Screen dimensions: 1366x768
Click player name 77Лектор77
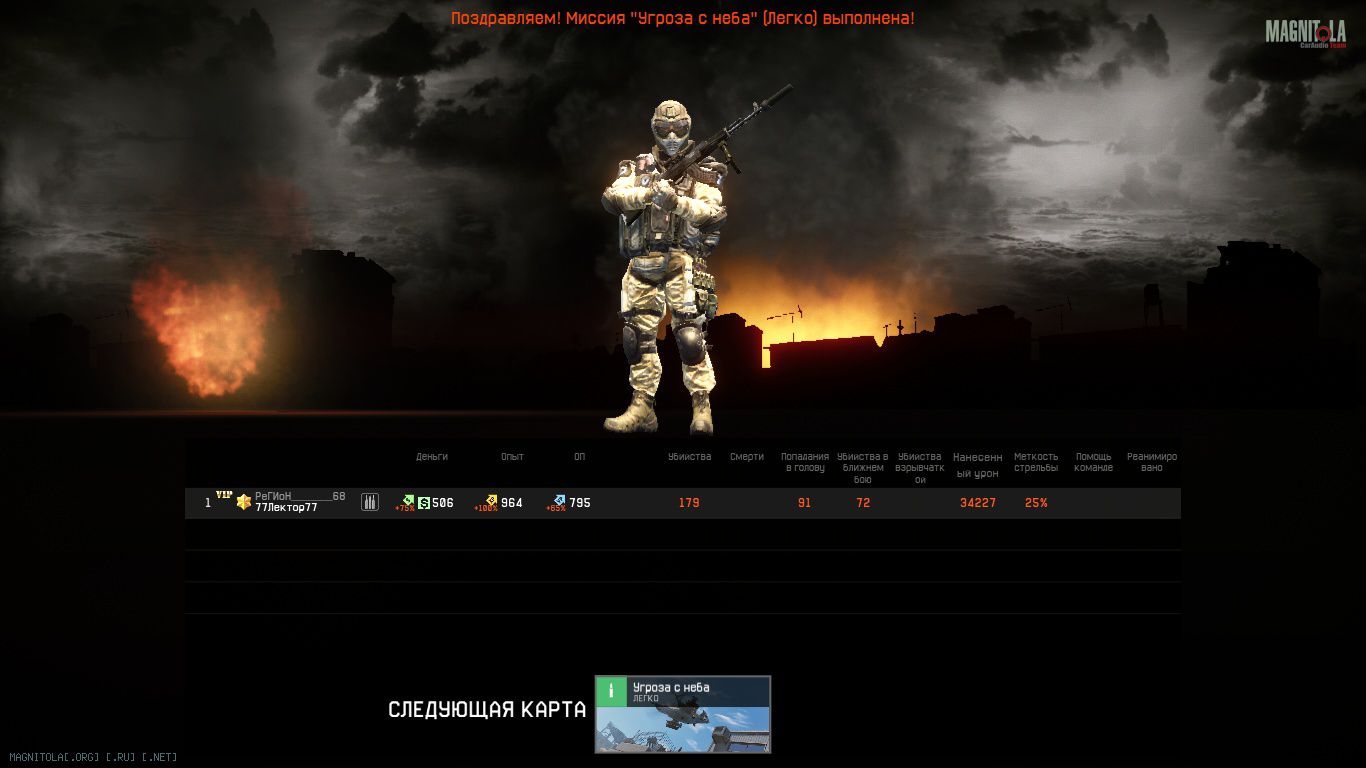(x=286, y=508)
